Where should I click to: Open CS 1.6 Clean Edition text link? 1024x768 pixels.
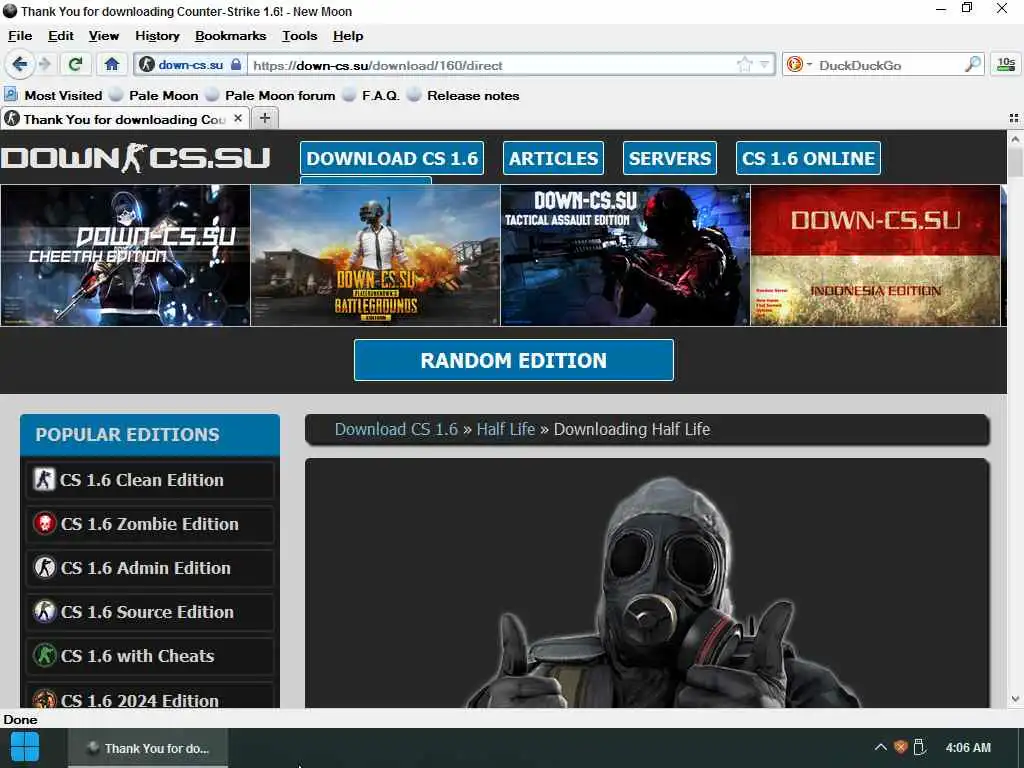click(142, 480)
